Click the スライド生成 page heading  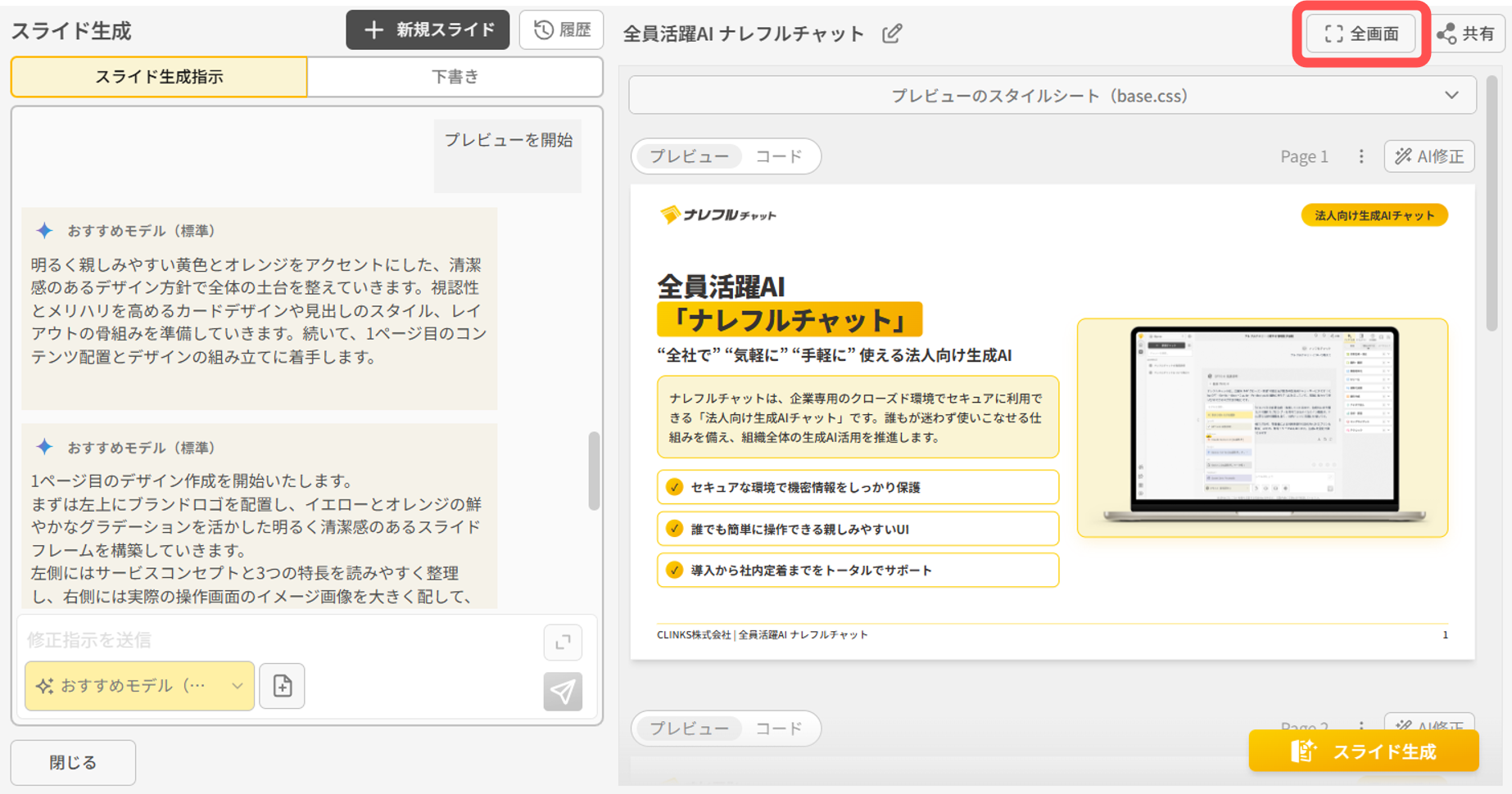(x=71, y=31)
